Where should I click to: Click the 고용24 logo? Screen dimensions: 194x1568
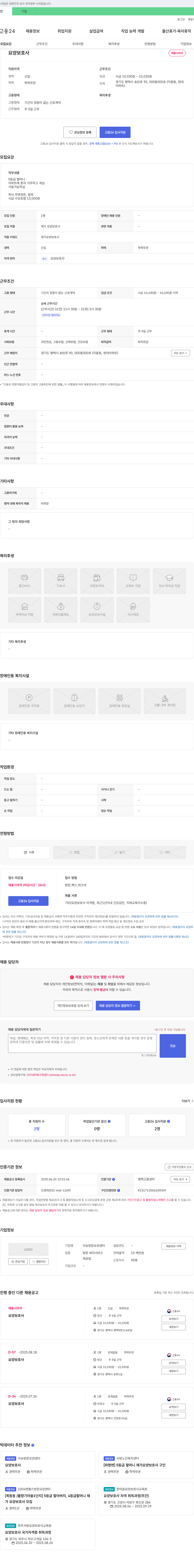tap(7, 31)
